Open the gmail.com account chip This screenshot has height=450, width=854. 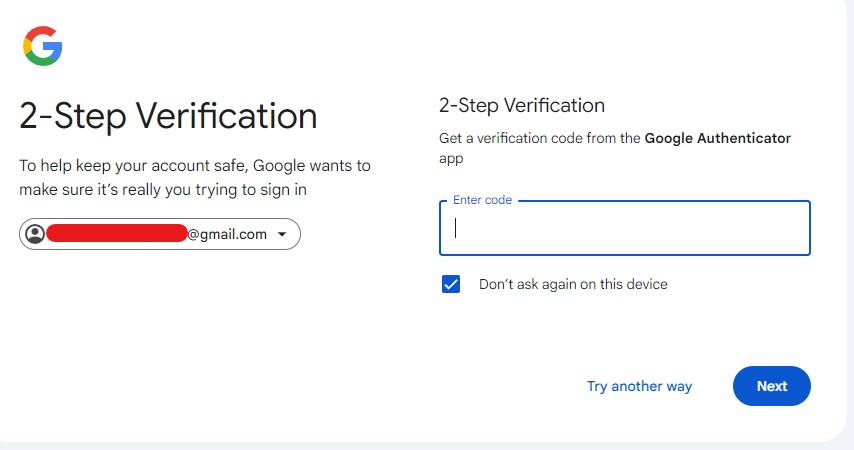(160, 234)
